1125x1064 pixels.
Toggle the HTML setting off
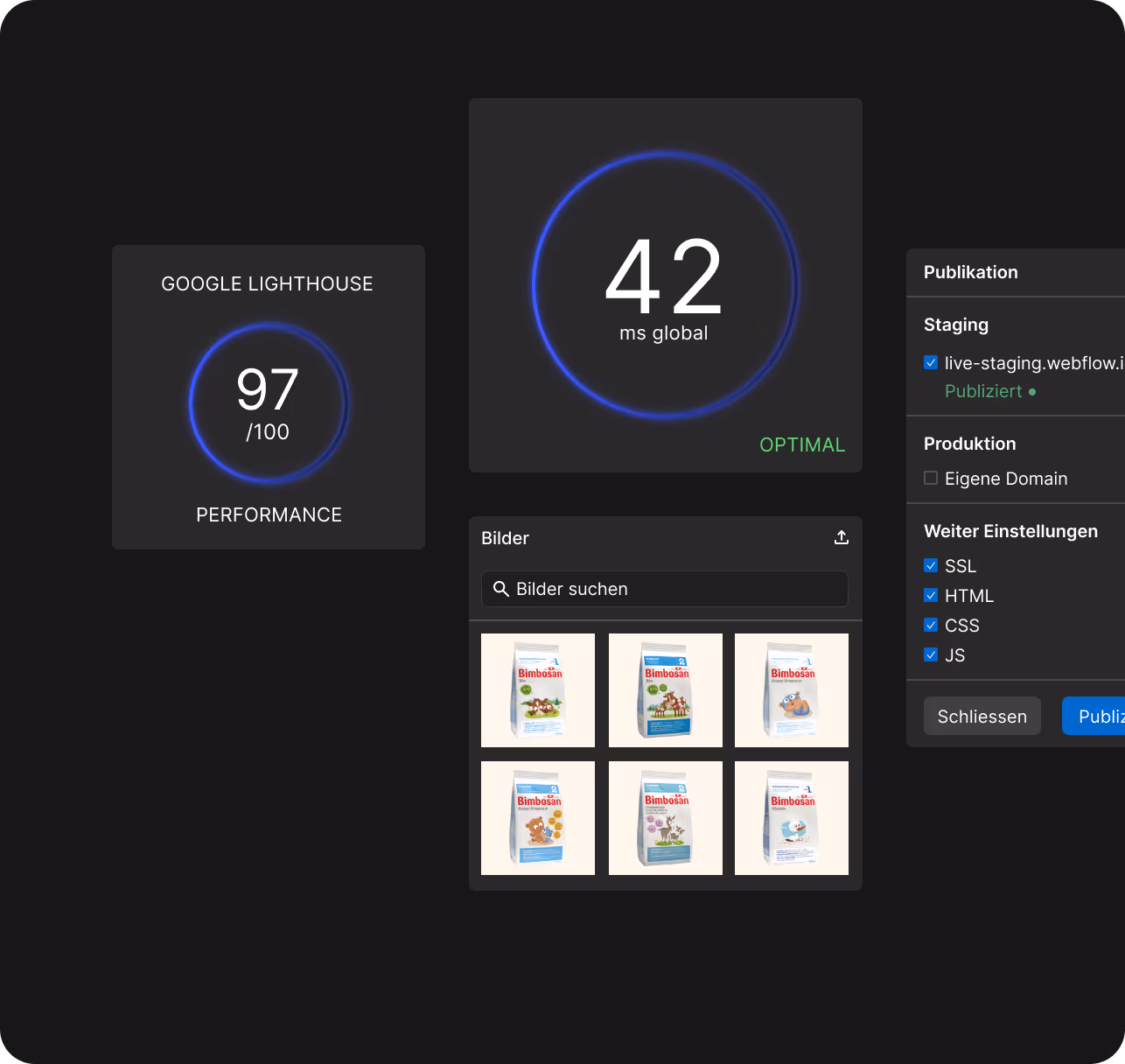click(x=931, y=595)
